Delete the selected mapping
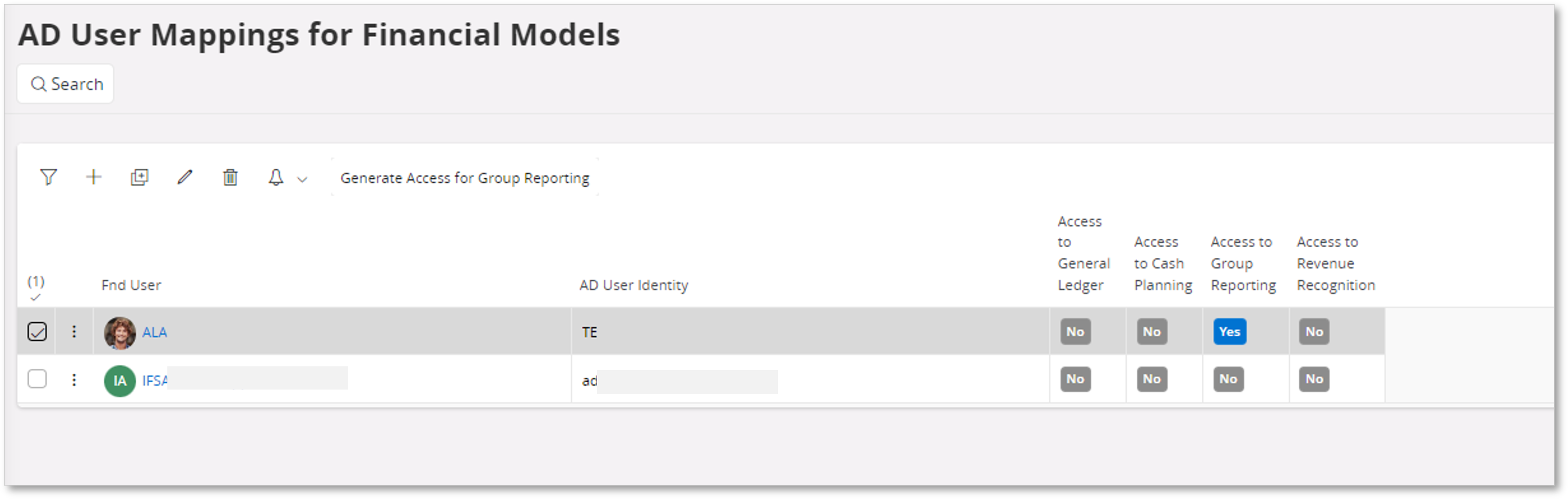 point(230,177)
